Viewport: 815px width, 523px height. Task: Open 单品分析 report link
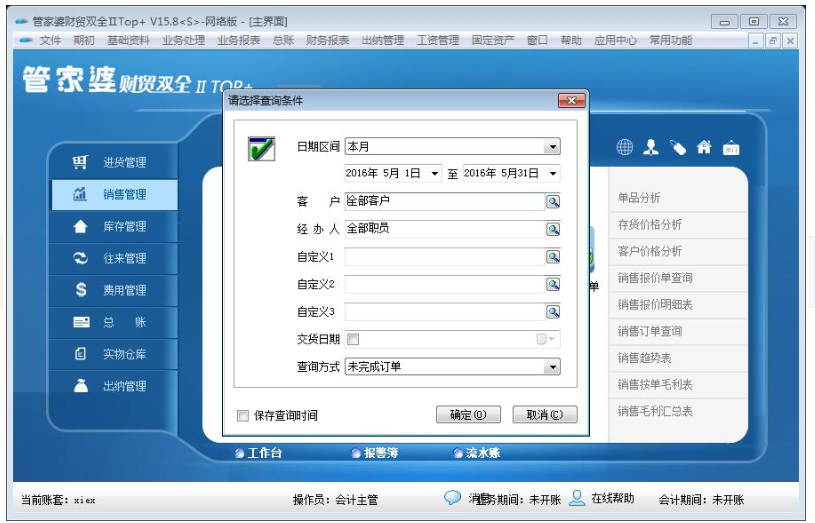639,198
